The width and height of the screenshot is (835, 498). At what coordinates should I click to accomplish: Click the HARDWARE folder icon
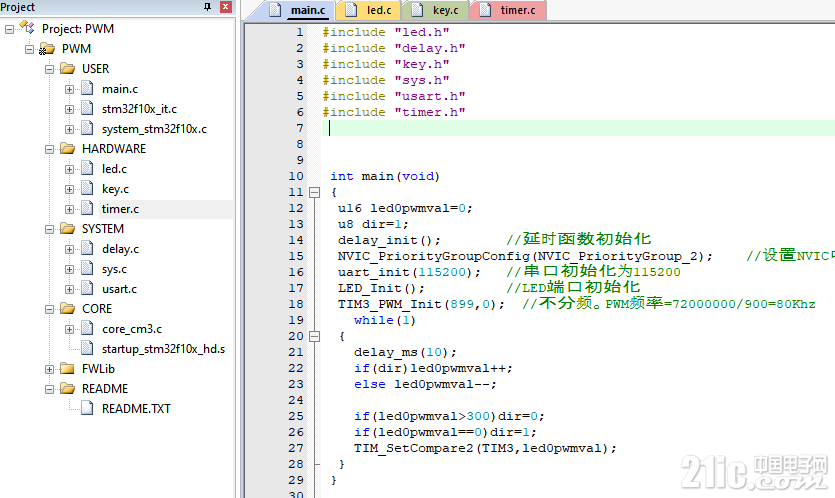[x=68, y=148]
